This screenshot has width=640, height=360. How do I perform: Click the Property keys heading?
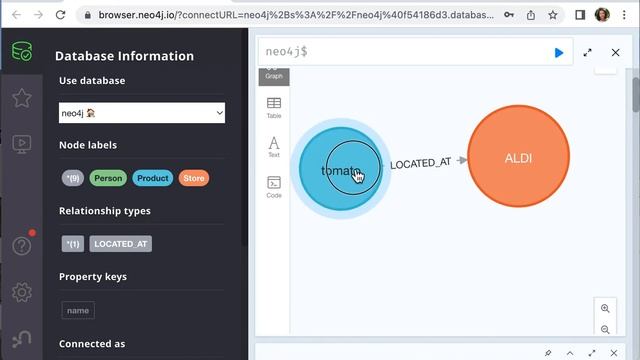point(93,277)
